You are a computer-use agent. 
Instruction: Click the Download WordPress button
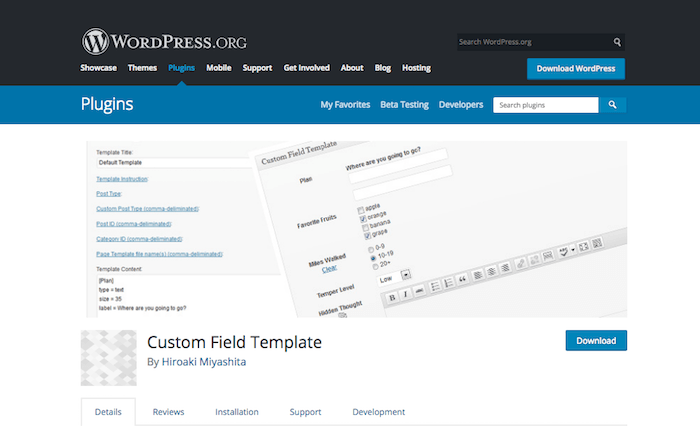[576, 69]
